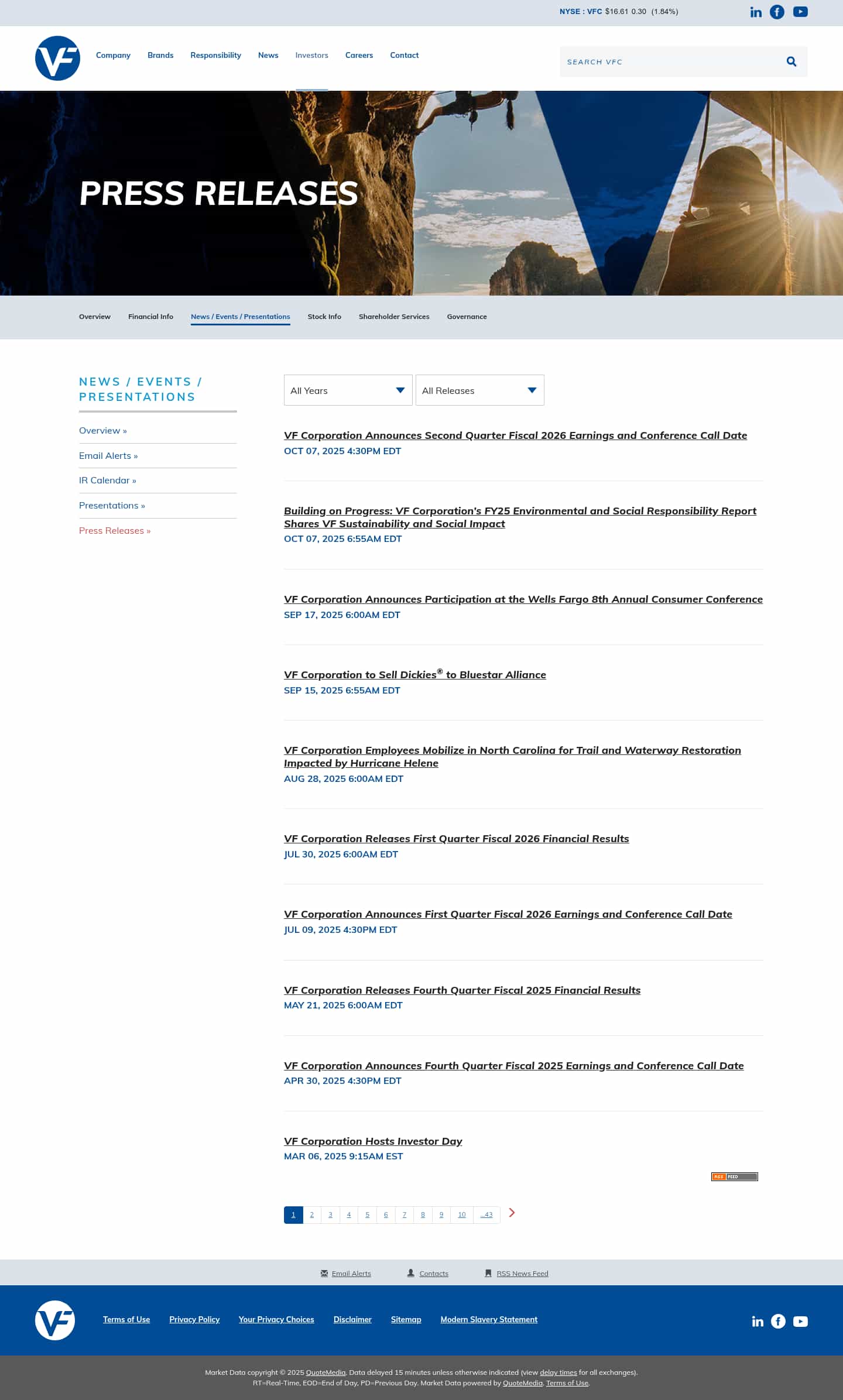The width and height of the screenshot is (843, 1400).
Task: Open Facebook icon in the blue footer
Action: click(x=778, y=1321)
